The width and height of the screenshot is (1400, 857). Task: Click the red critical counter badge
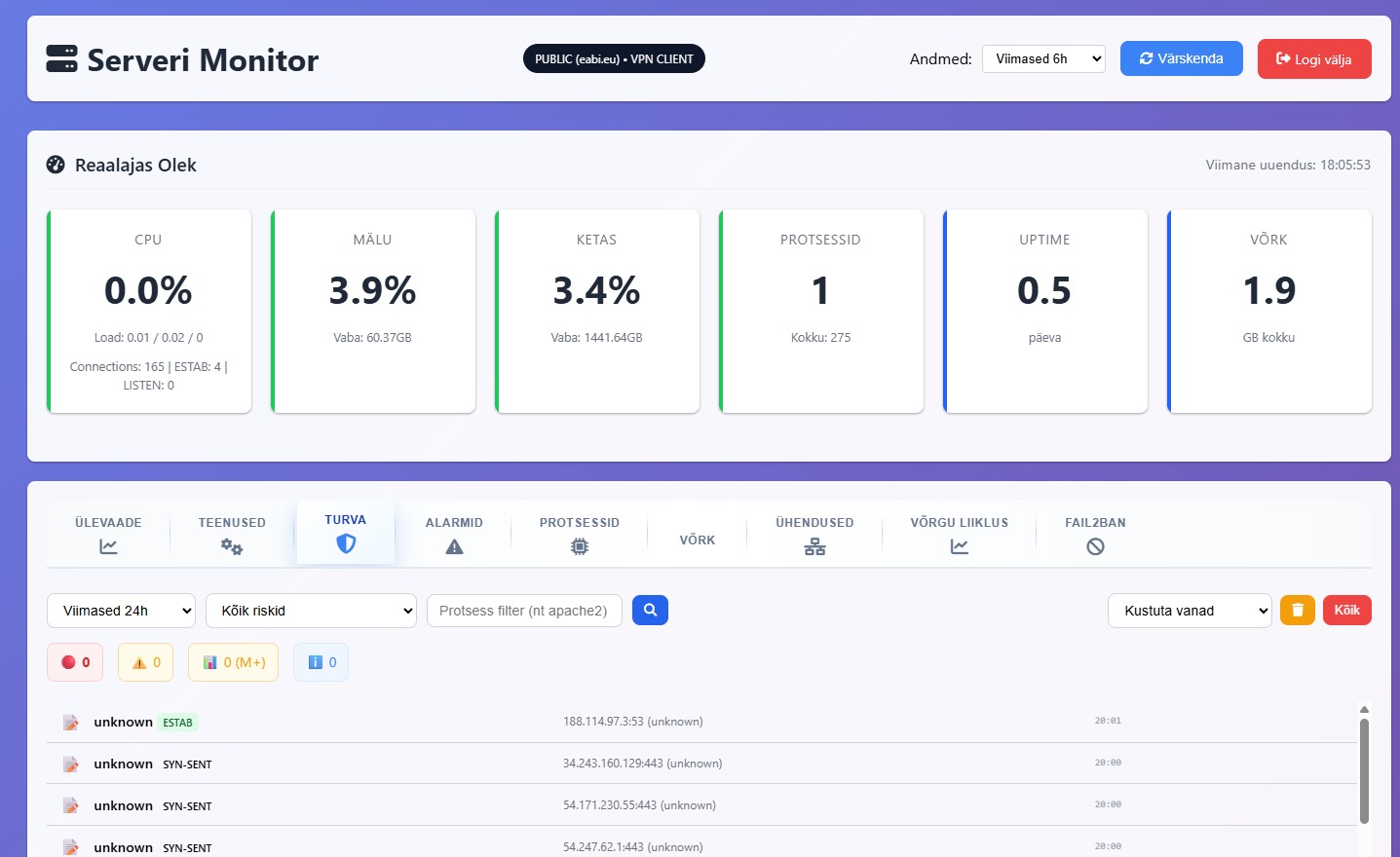click(x=75, y=661)
